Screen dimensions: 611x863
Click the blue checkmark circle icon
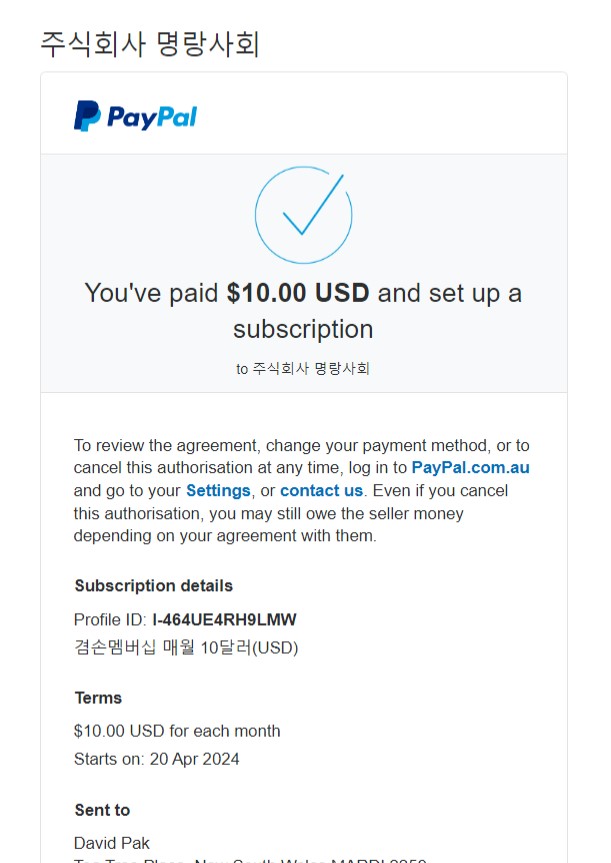point(303,215)
